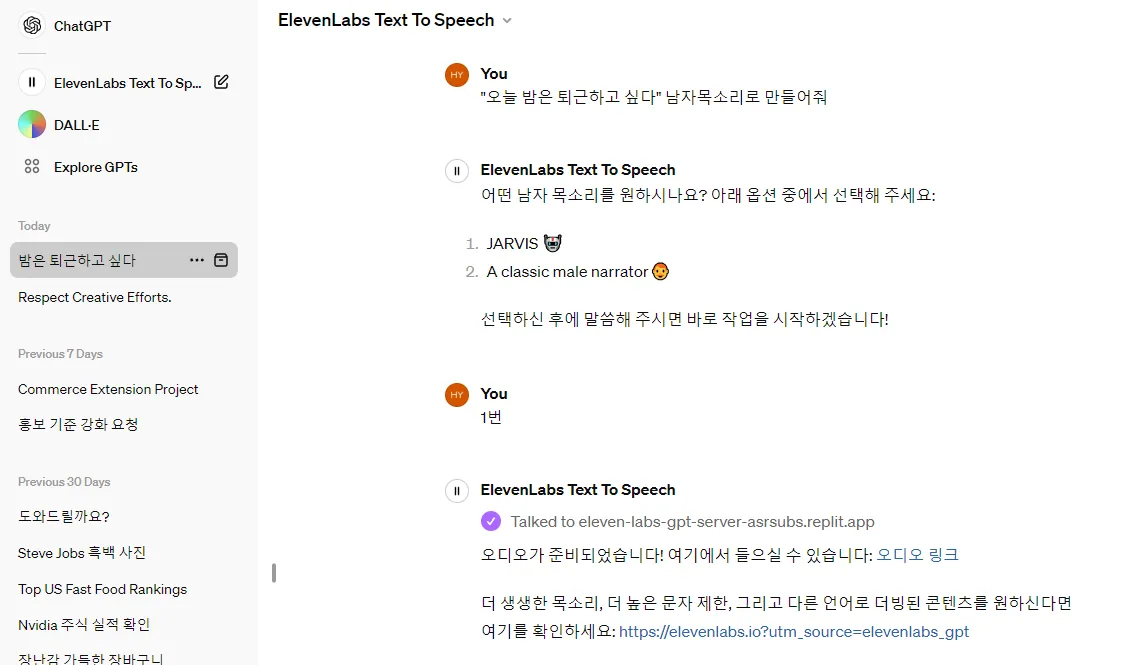
Task: Click the purple checkmark beside Talked to
Action: 491,521
